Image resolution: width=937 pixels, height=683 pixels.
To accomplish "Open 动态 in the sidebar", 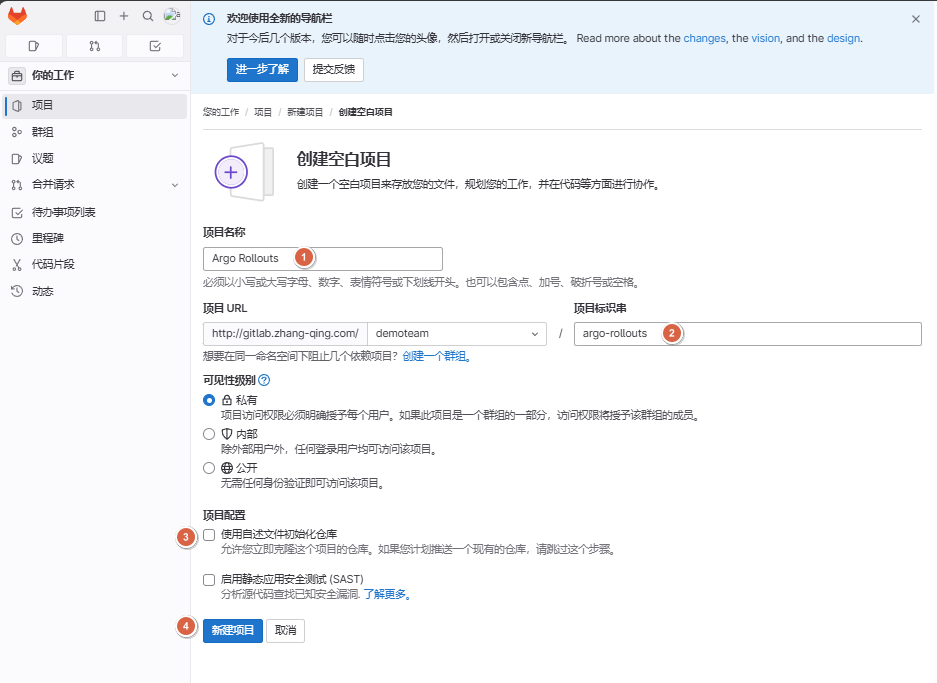I will coord(96,291).
